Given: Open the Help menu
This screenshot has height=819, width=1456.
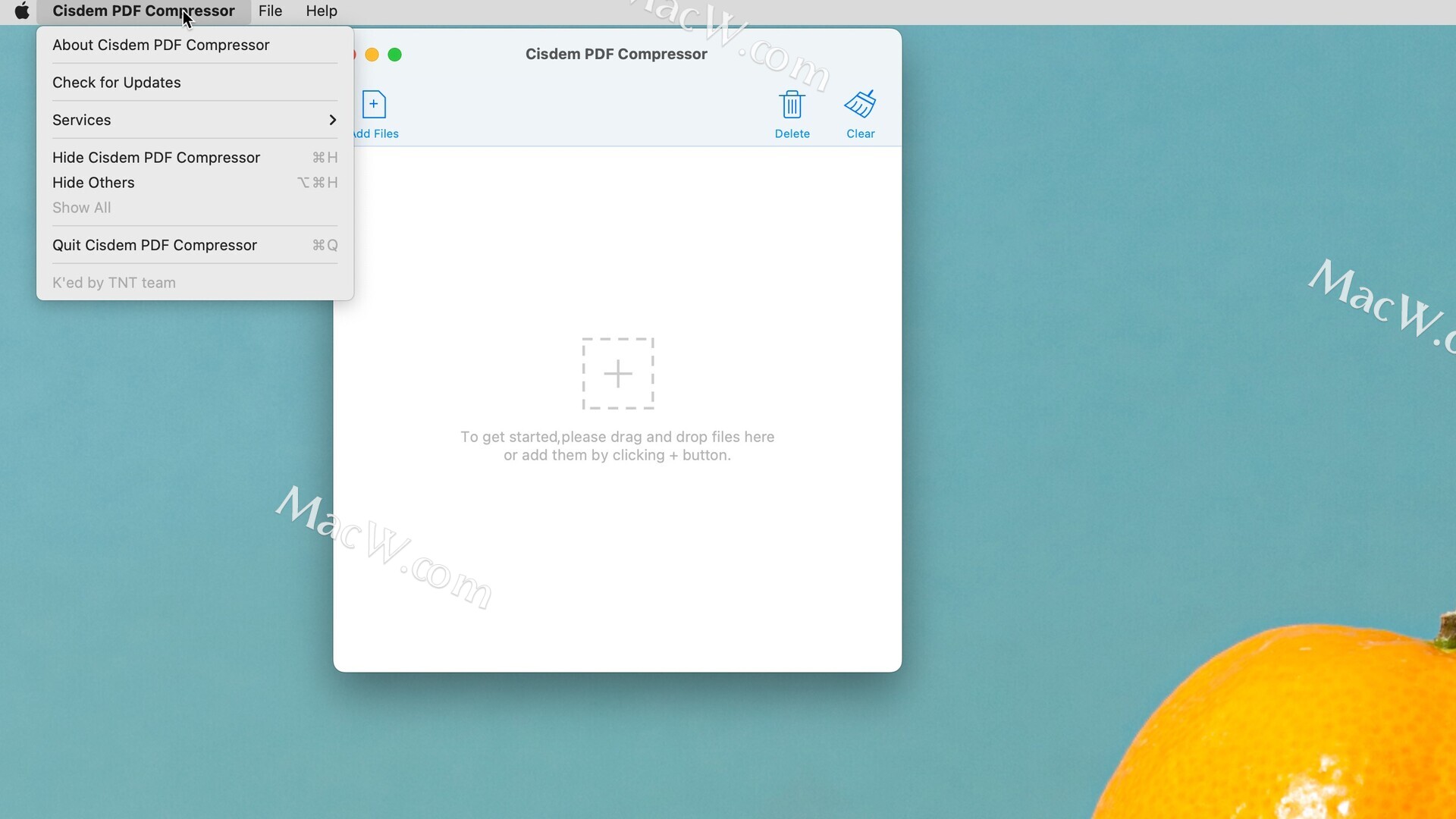Looking at the screenshot, I should coord(322,11).
